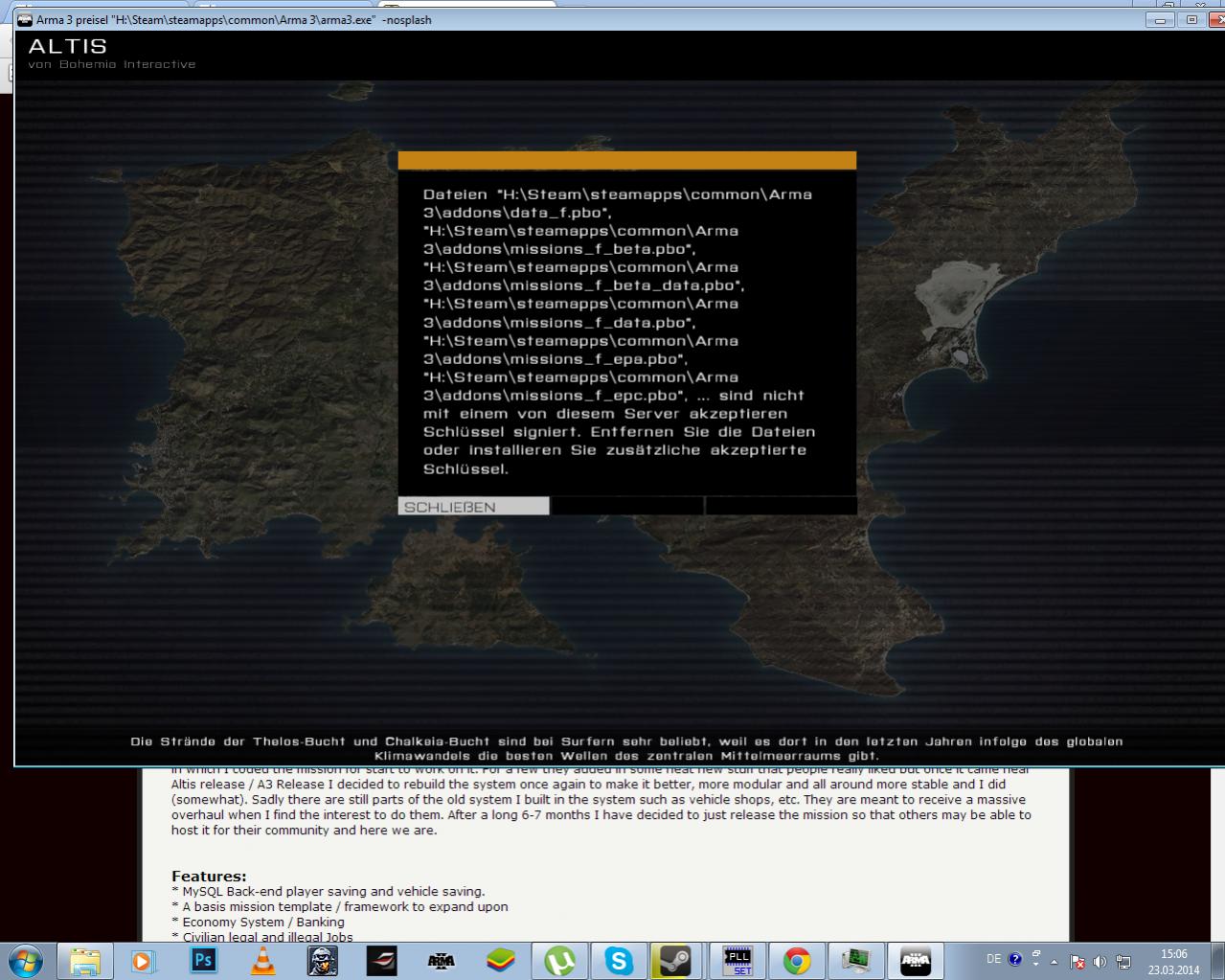1225x980 pixels.
Task: Open the blue help icon in system tray
Action: pos(1014,959)
